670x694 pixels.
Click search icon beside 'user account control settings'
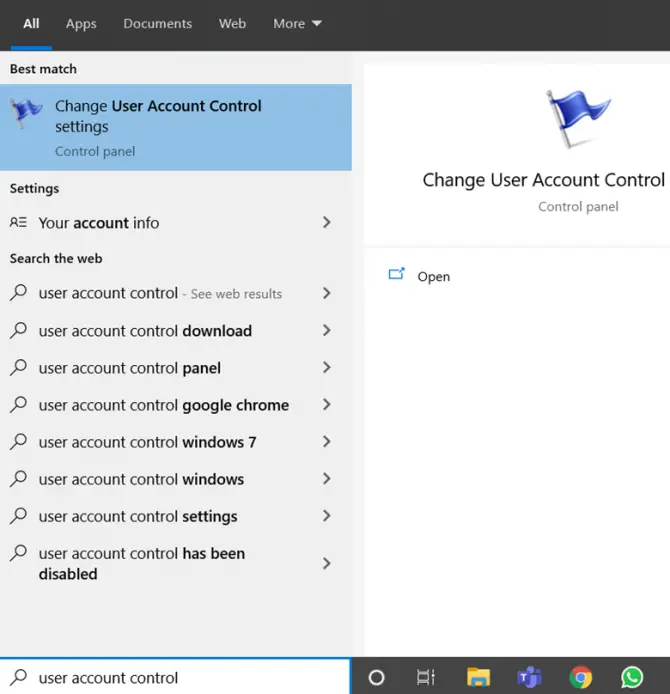pyautogui.click(x=19, y=516)
